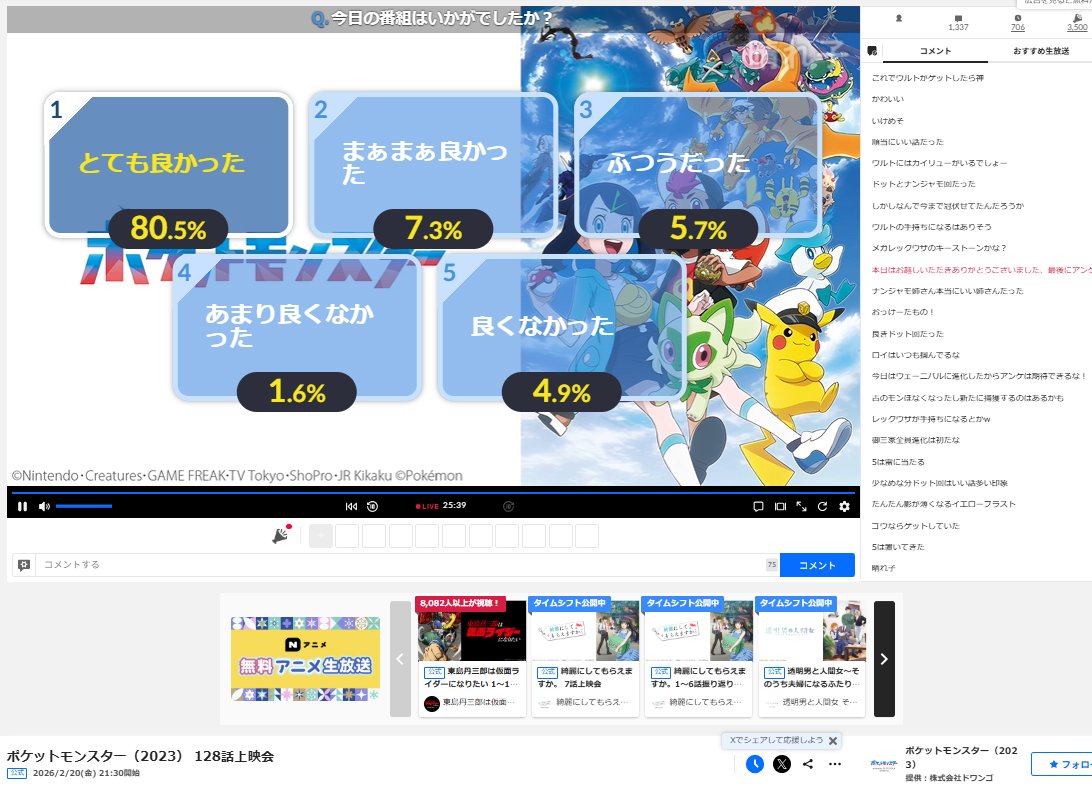Open ポケットモンスター（2023）channel name link
1092x792 pixels.
click(961, 757)
